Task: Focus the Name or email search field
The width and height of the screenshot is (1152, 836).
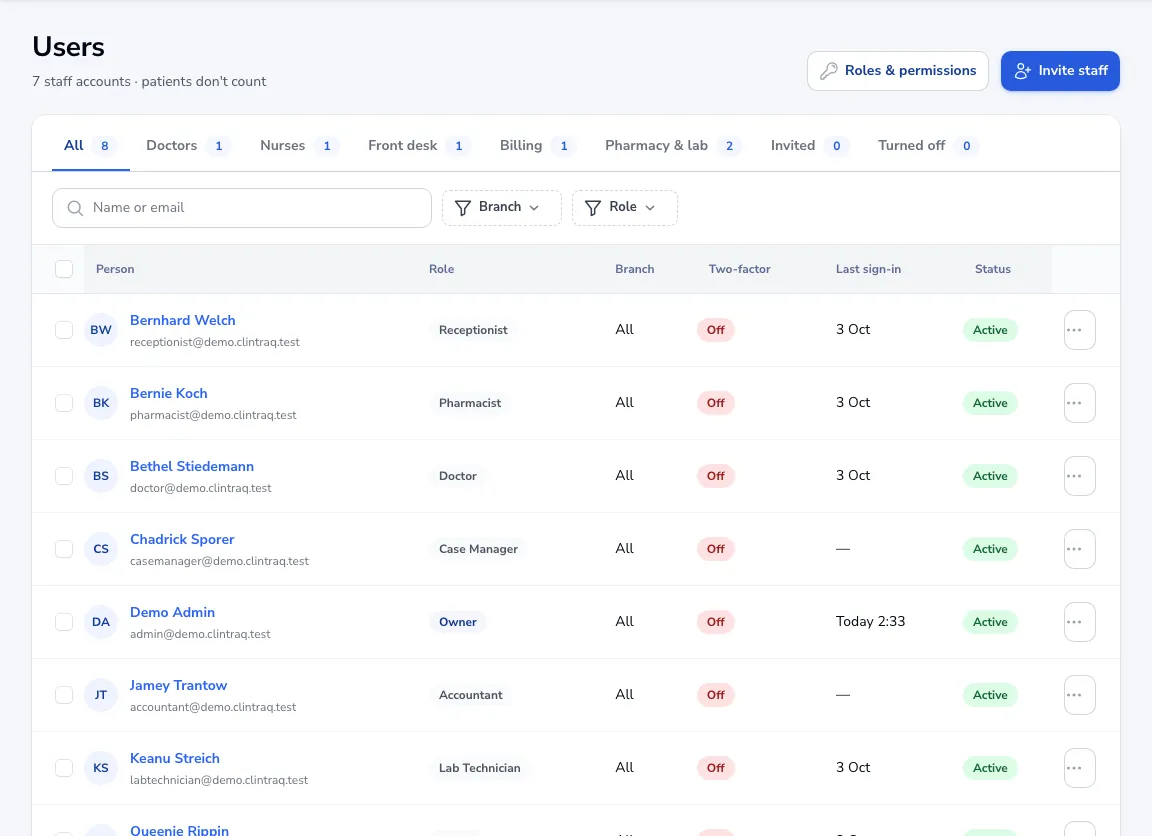Action: pos(242,208)
